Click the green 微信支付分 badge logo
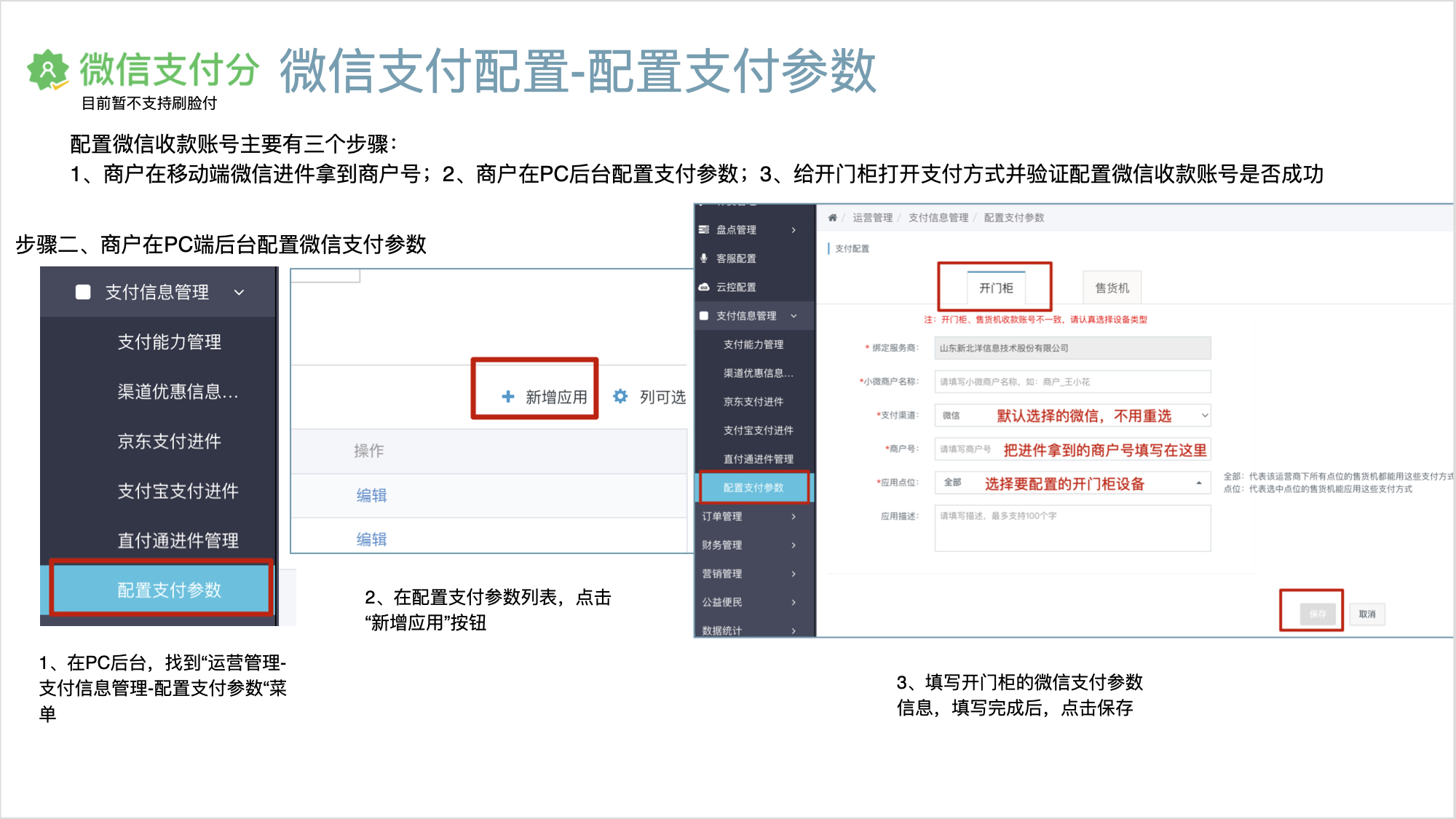 coord(48,70)
